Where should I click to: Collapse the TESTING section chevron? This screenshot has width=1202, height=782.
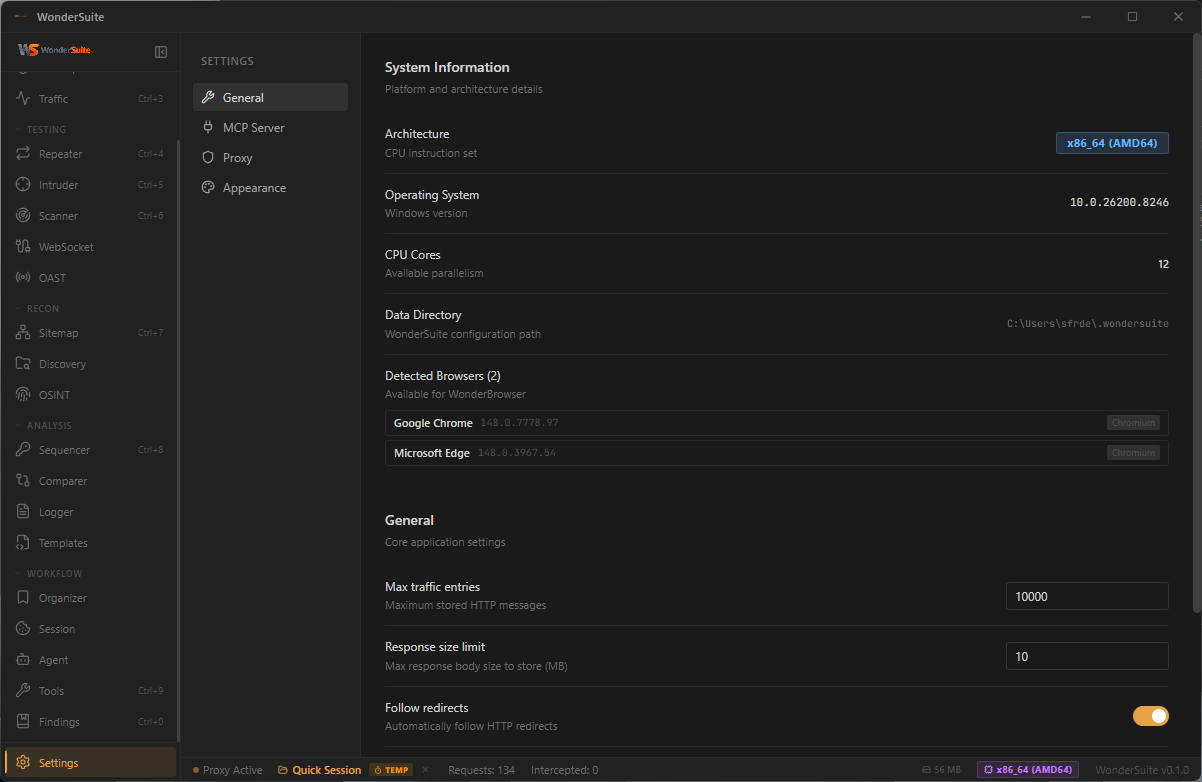click(18, 130)
